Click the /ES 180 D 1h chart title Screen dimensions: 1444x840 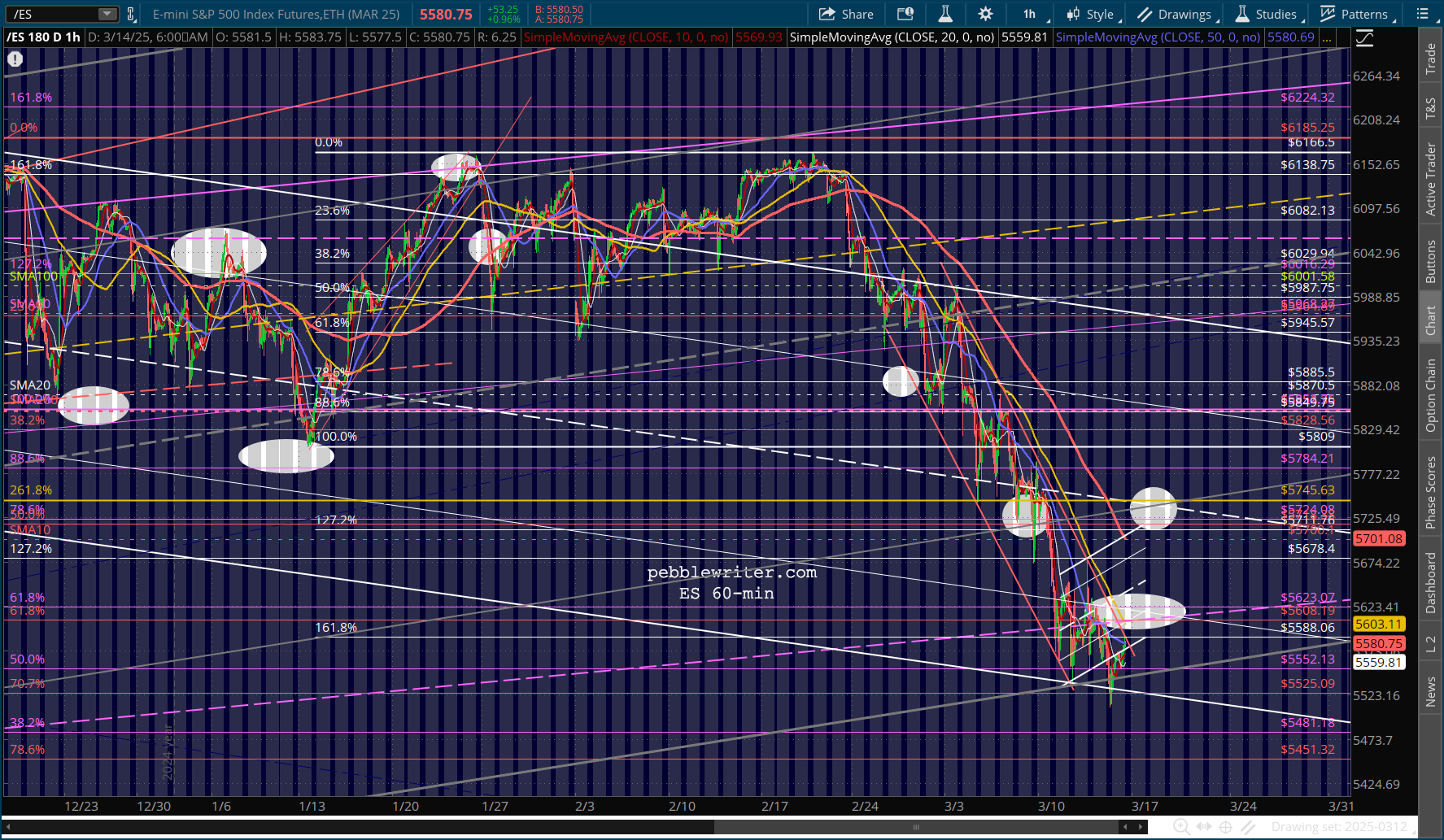tap(44, 37)
